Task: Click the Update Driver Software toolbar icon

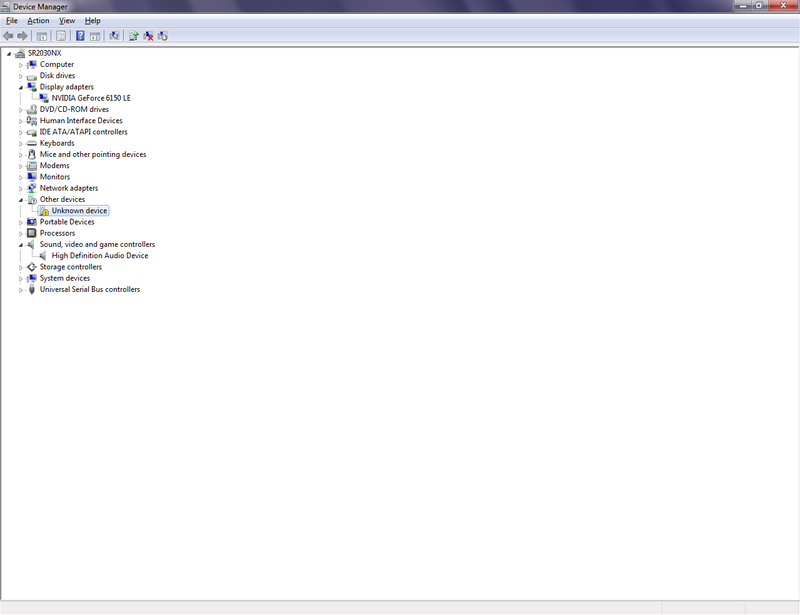Action: pos(134,36)
